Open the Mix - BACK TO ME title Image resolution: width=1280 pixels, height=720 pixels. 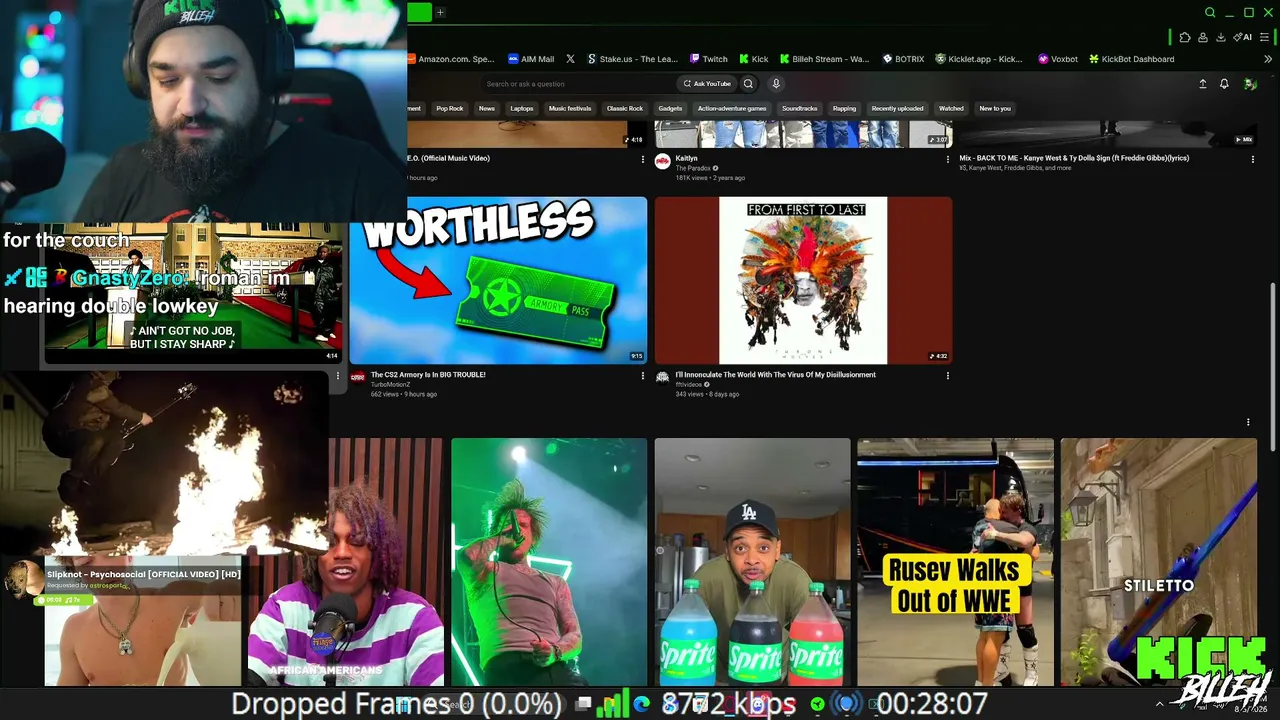(1074, 158)
